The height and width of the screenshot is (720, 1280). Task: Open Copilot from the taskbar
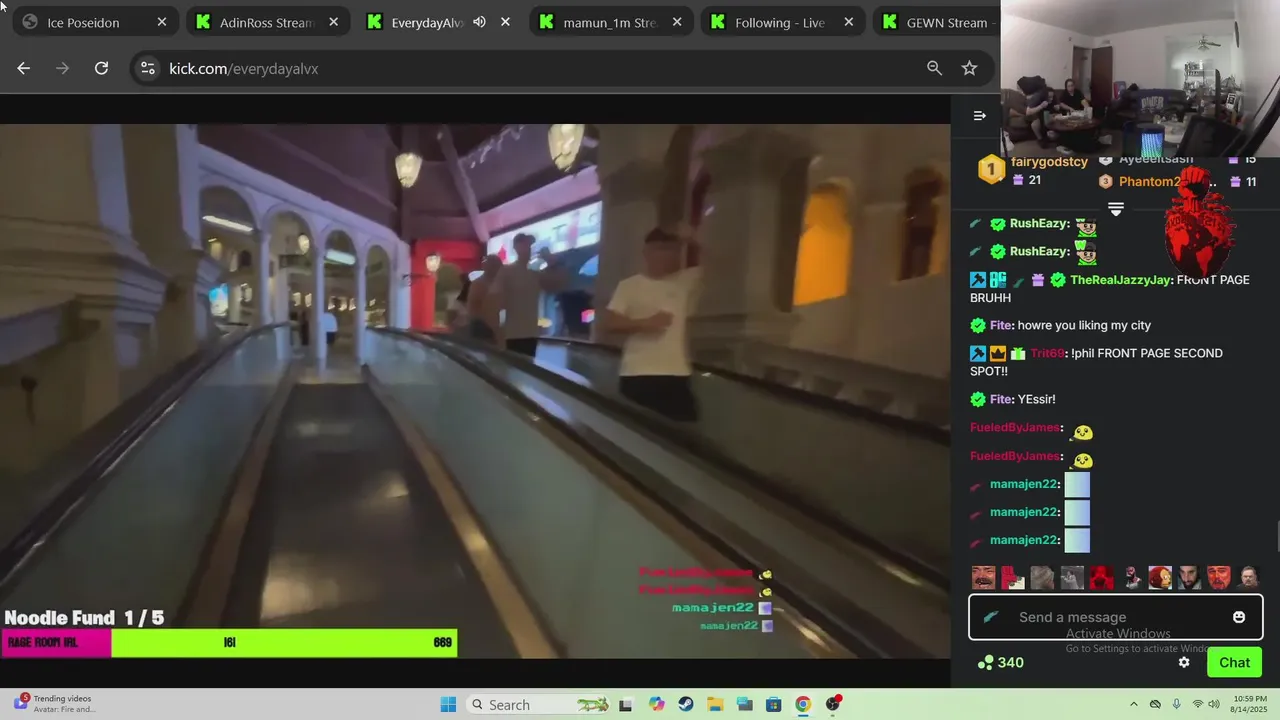click(x=656, y=704)
